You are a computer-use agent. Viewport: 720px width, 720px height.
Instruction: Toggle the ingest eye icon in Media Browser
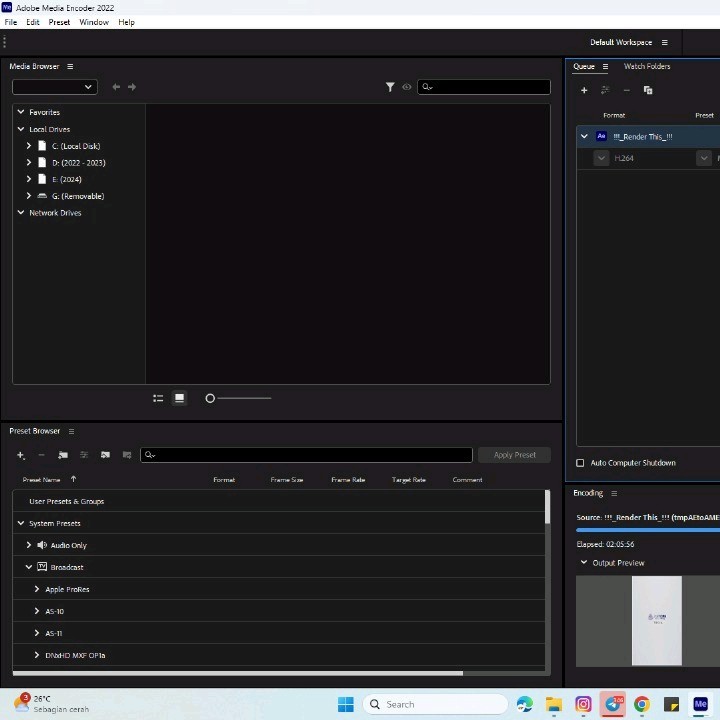click(407, 87)
